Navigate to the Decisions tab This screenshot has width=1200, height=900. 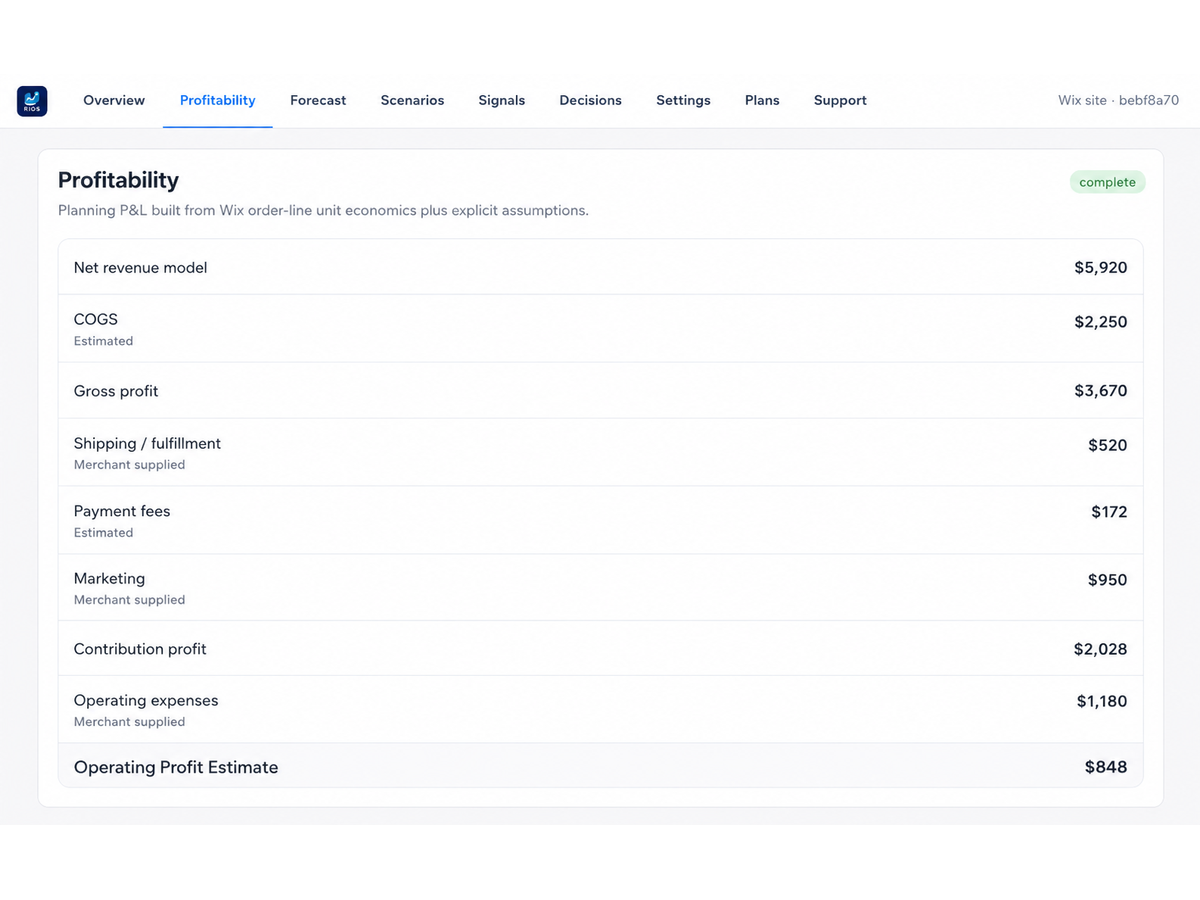pos(590,100)
